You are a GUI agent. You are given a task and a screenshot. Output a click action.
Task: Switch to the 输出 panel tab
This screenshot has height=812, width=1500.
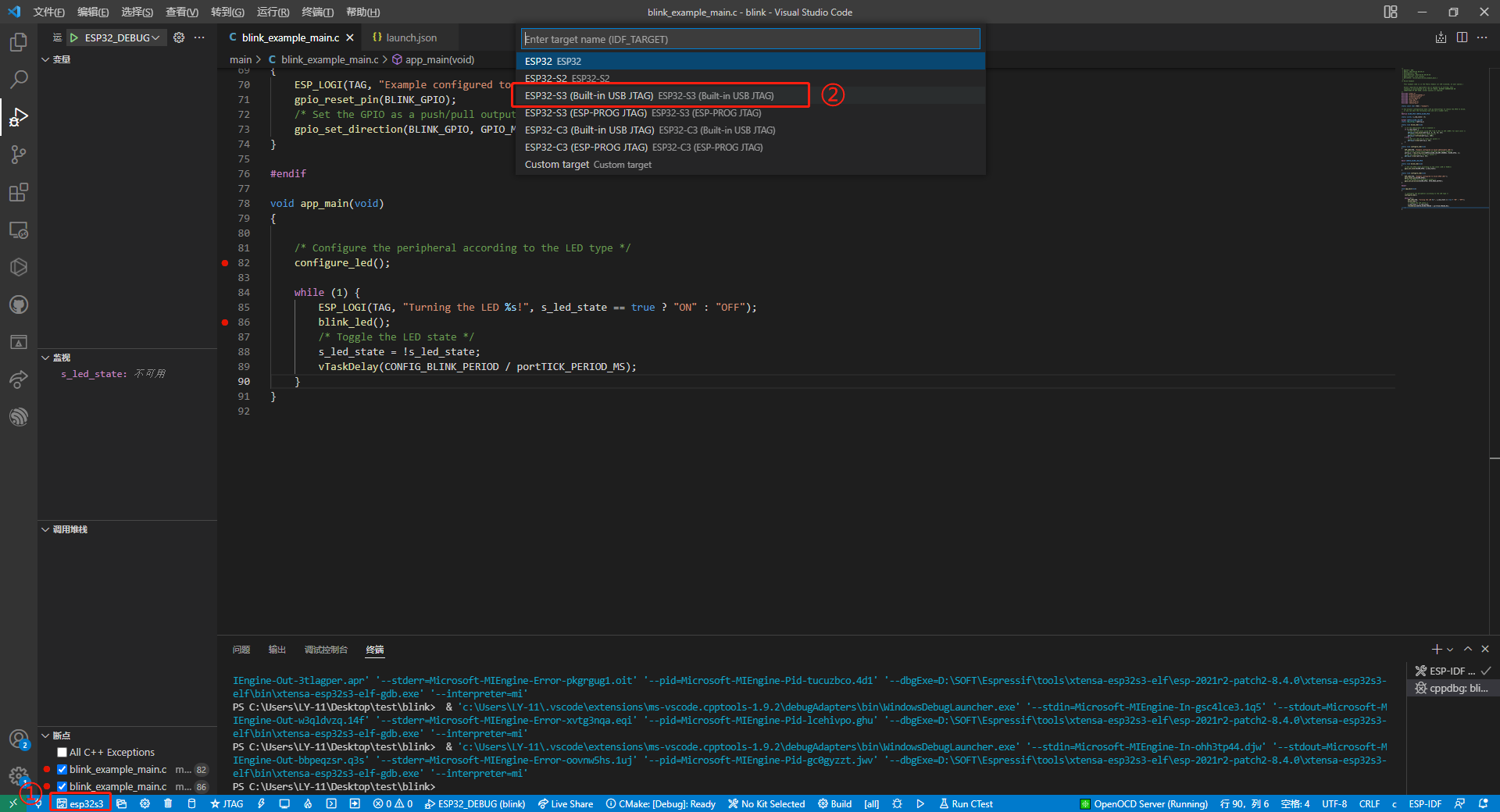coord(277,650)
